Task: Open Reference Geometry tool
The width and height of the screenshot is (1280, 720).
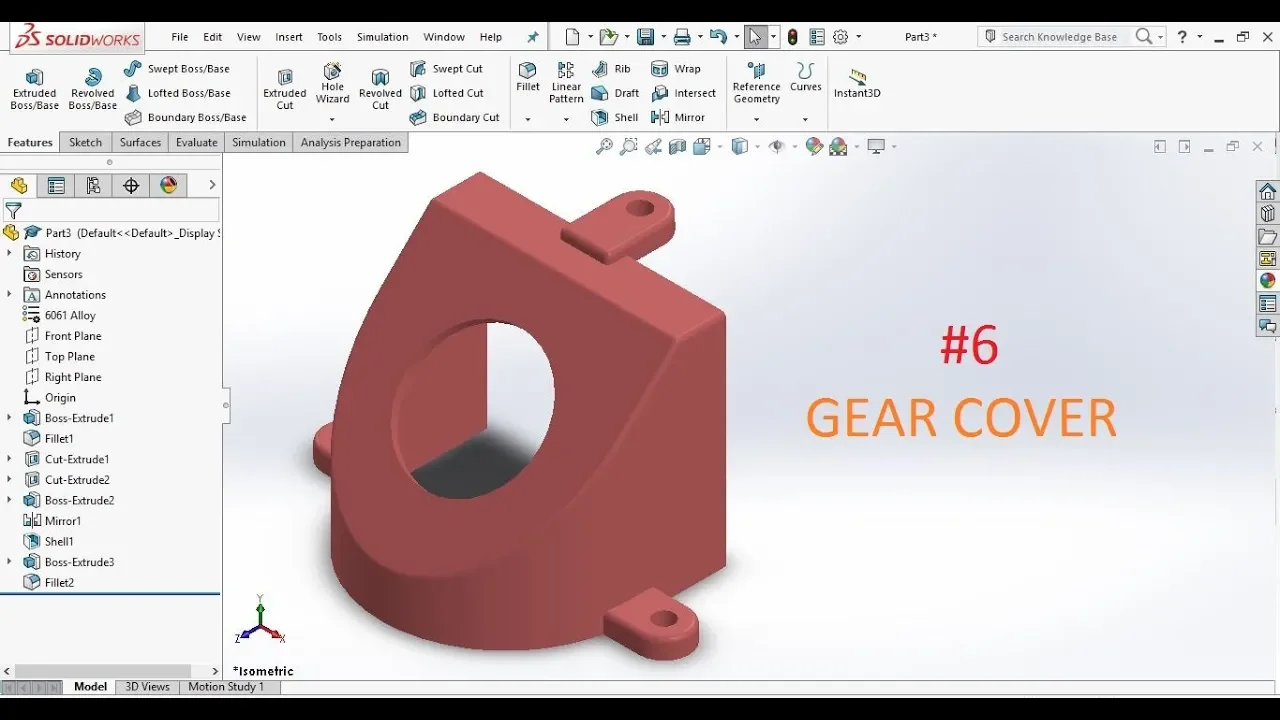Action: coord(756,83)
